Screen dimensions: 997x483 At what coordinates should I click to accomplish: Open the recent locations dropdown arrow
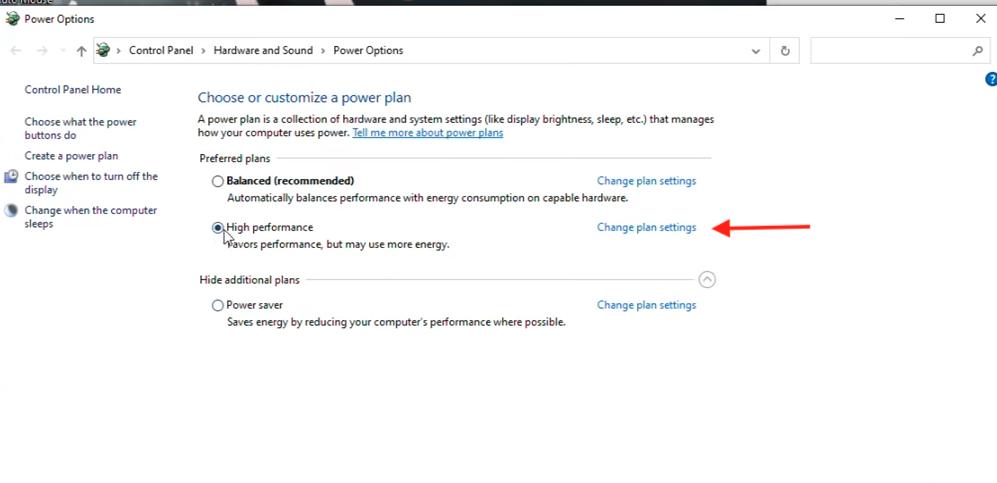click(62, 51)
